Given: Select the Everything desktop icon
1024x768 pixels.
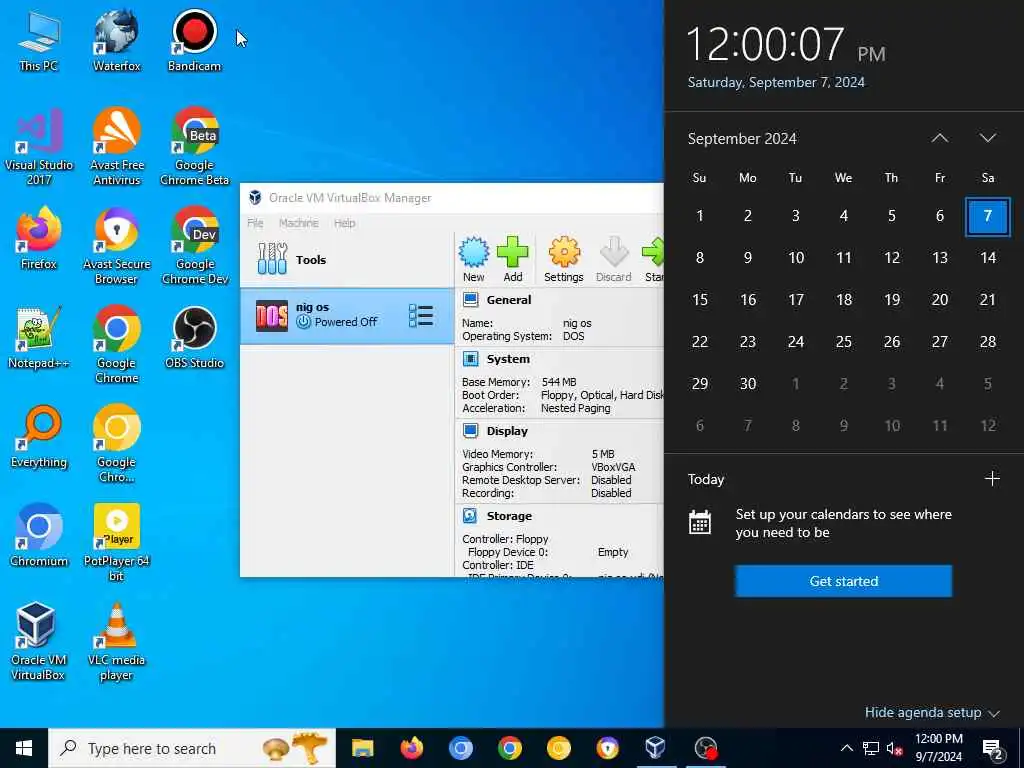Looking at the screenshot, I should pyautogui.click(x=39, y=437).
